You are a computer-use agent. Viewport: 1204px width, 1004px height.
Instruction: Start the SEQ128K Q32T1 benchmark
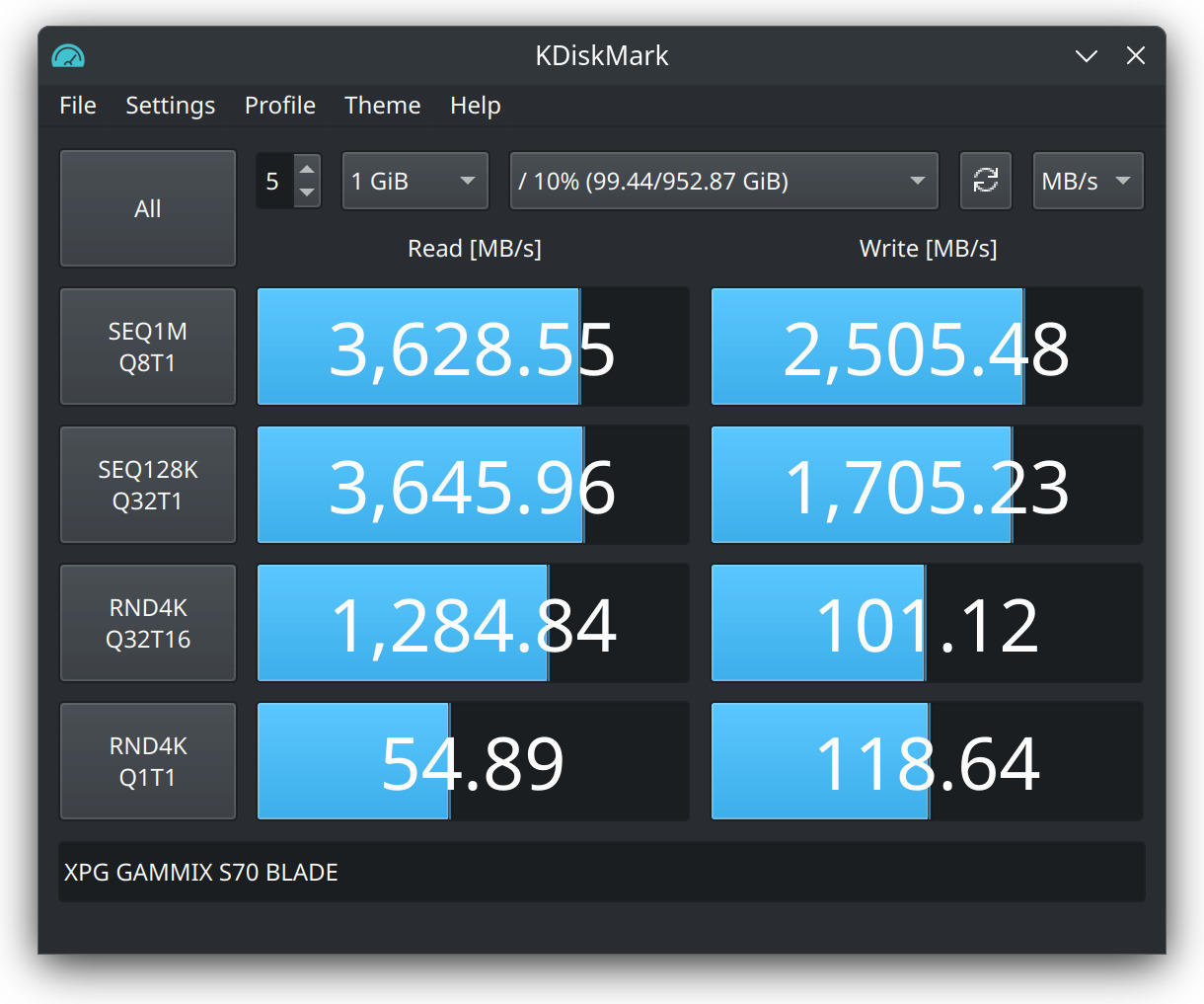pyautogui.click(x=148, y=485)
